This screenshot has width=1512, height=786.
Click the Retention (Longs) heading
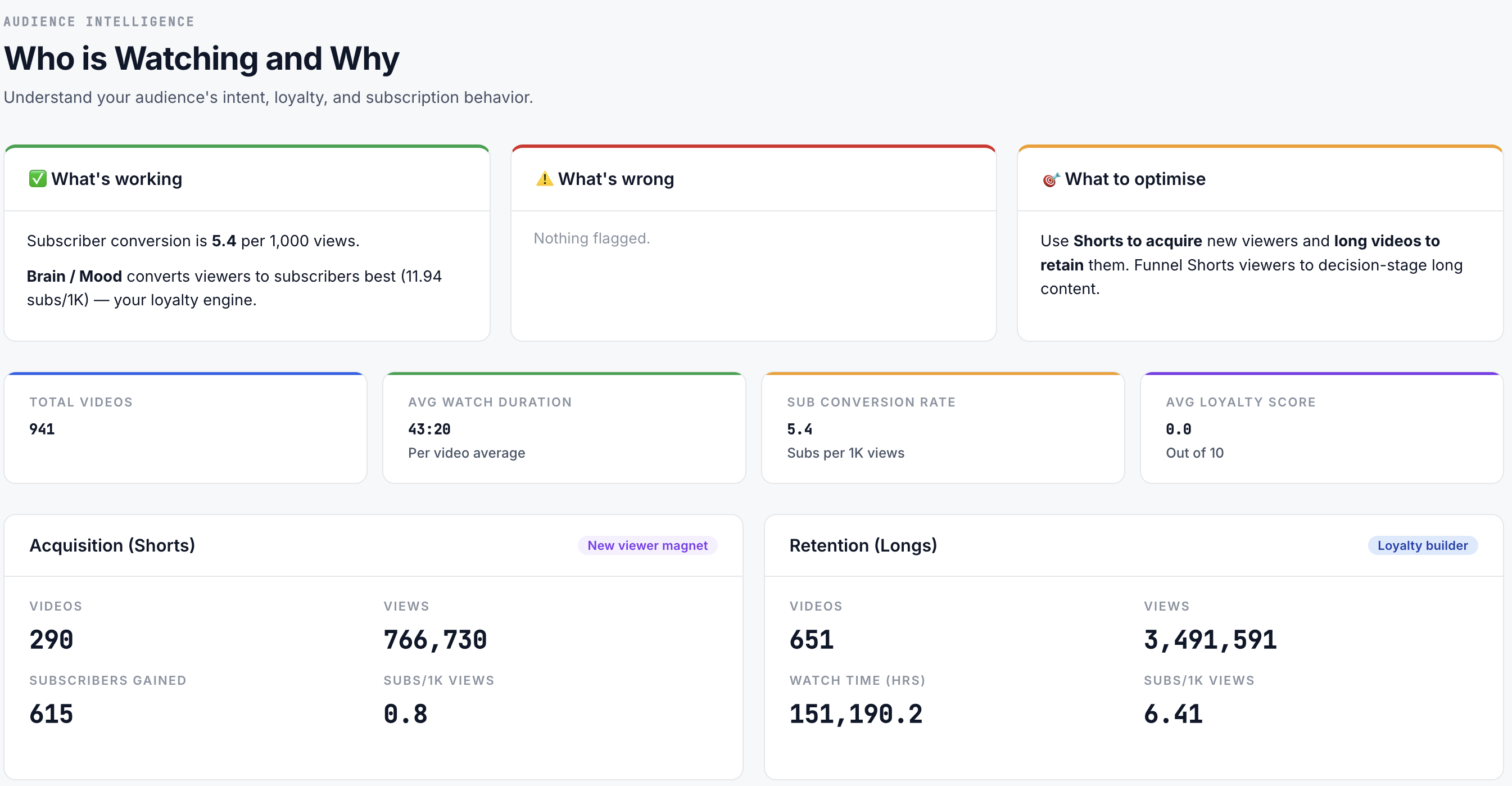click(863, 545)
